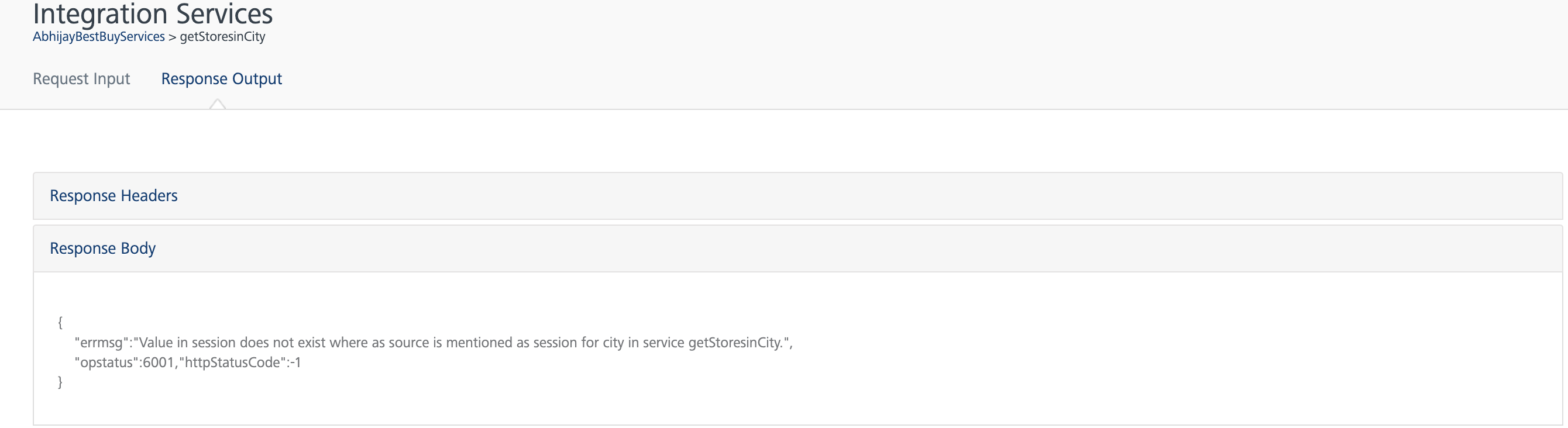Image resolution: width=1568 pixels, height=428 pixels.
Task: Click the getStoresinCity breadcrumb label
Action: pos(222,37)
